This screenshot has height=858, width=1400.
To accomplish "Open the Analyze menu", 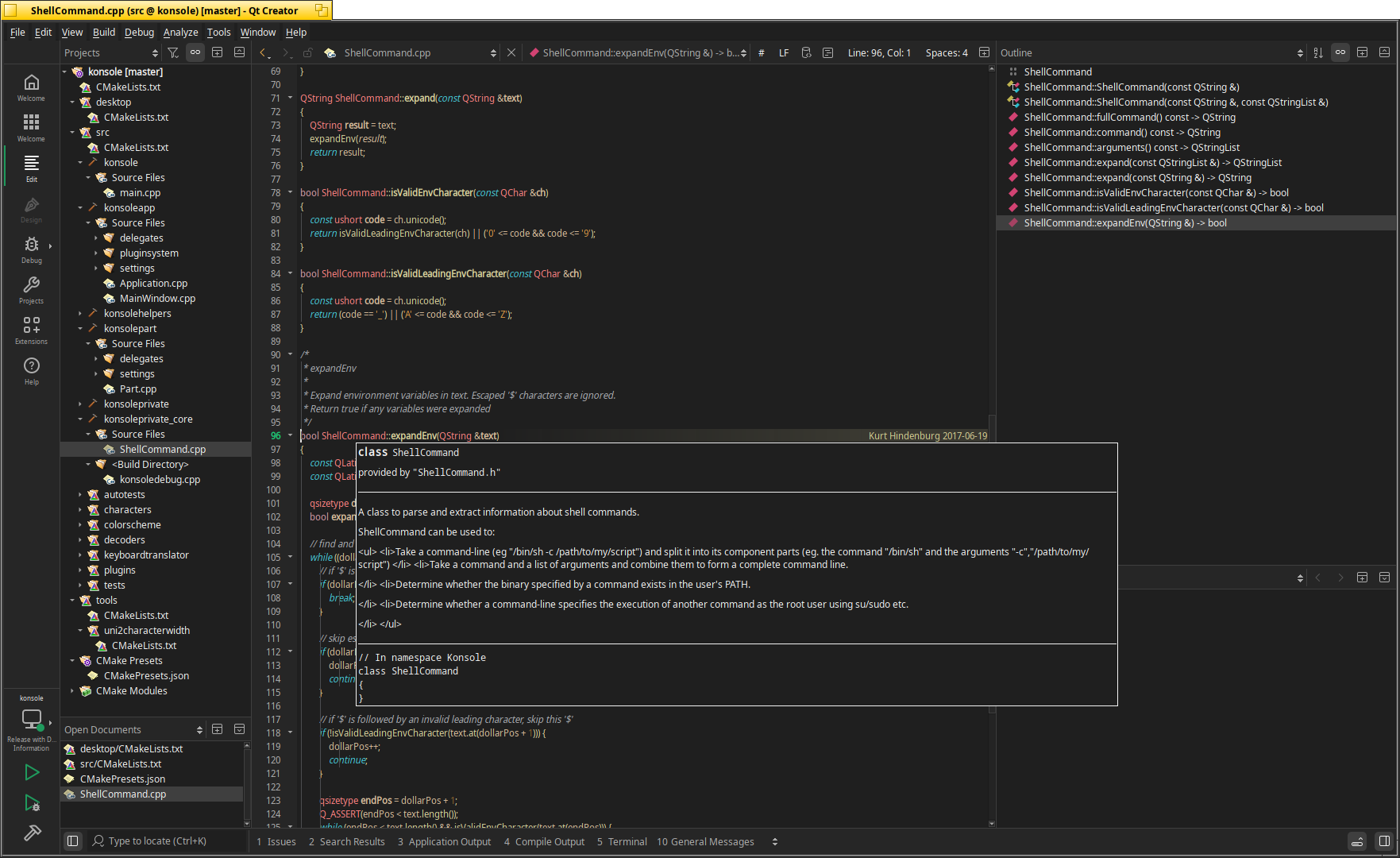I will pyautogui.click(x=180, y=32).
